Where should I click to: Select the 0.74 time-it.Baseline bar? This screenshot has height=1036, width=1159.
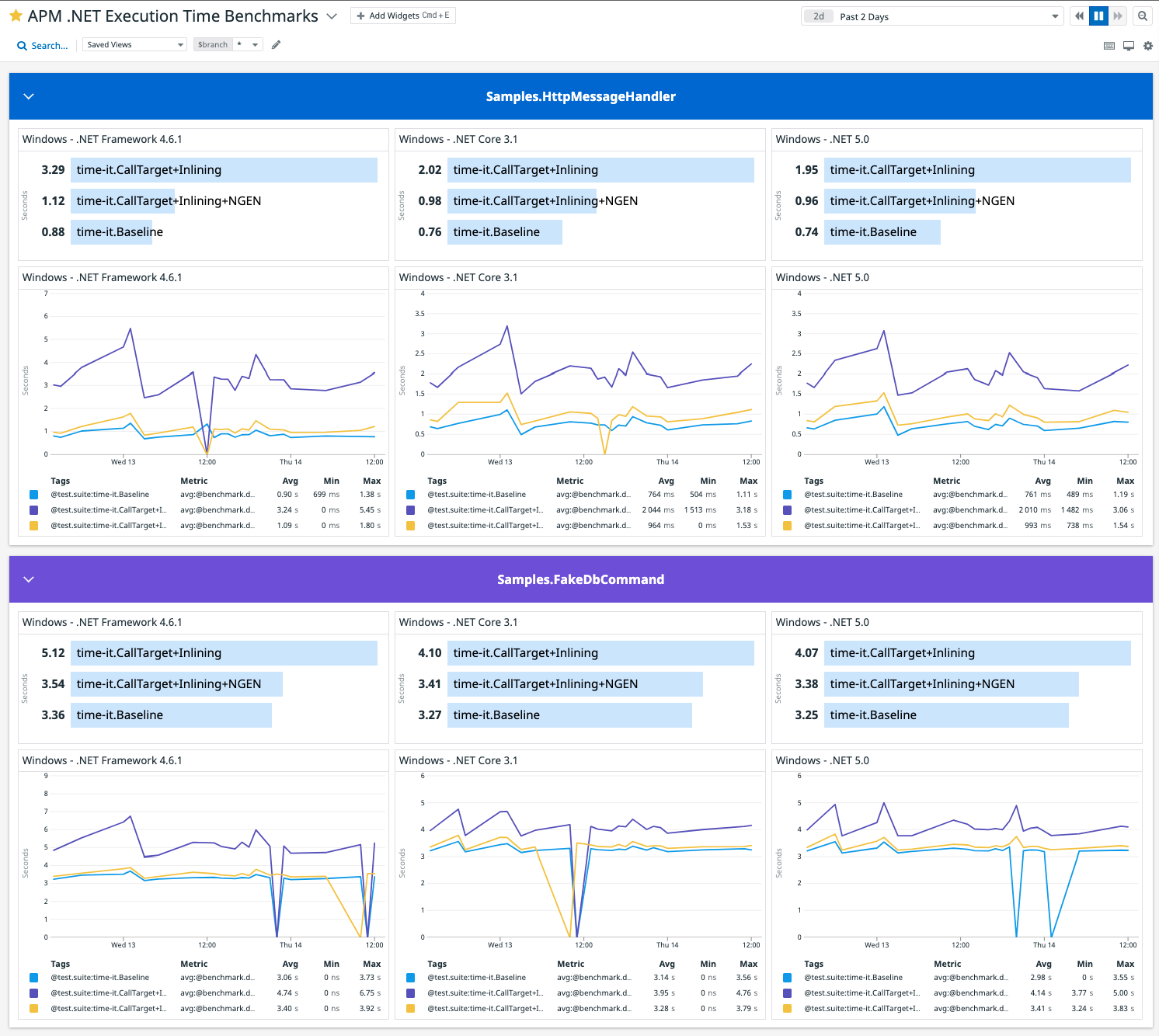coord(882,232)
